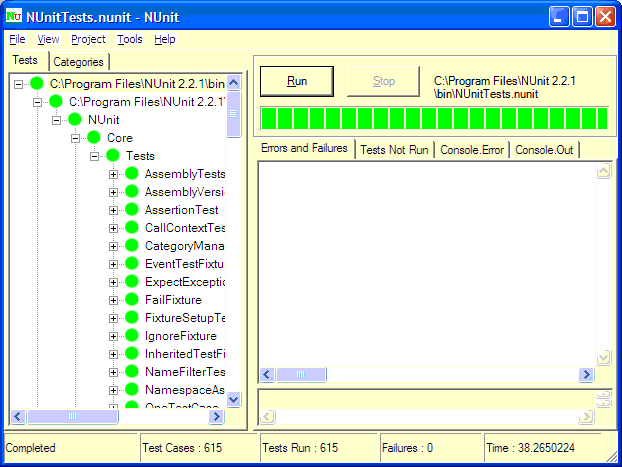The image size is (622, 467).
Task: Click errors list horizontal scroll right arrow
Action: 586,374
